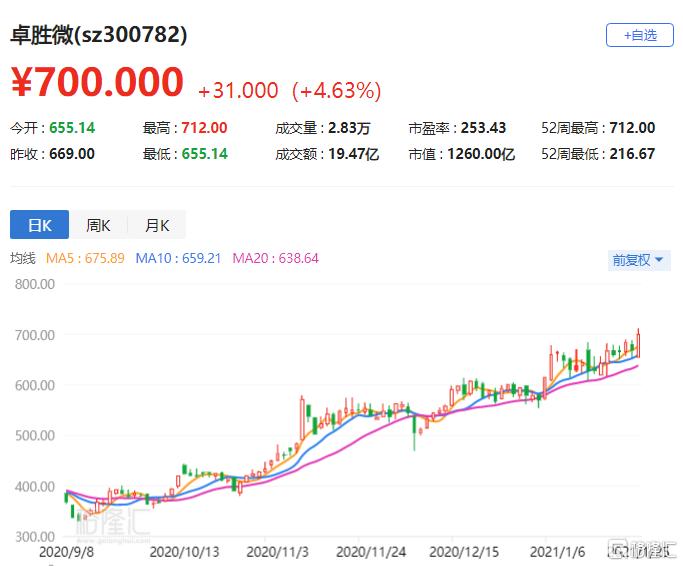Image resolution: width=683 pixels, height=566 pixels.
Task: Click the percentage change (+4.63%)
Action: pos(336,91)
